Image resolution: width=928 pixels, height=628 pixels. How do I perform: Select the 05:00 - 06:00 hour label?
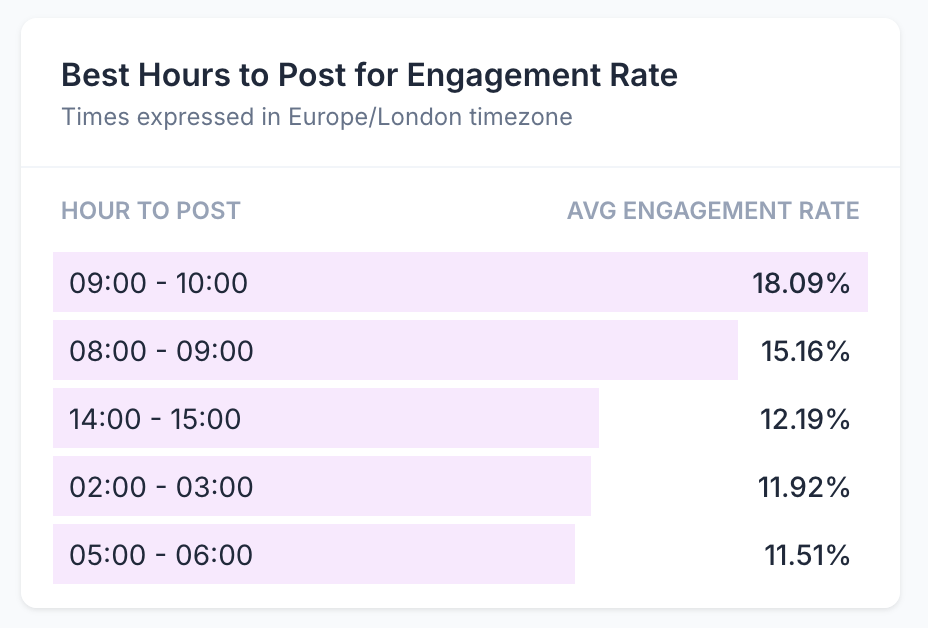(x=161, y=554)
